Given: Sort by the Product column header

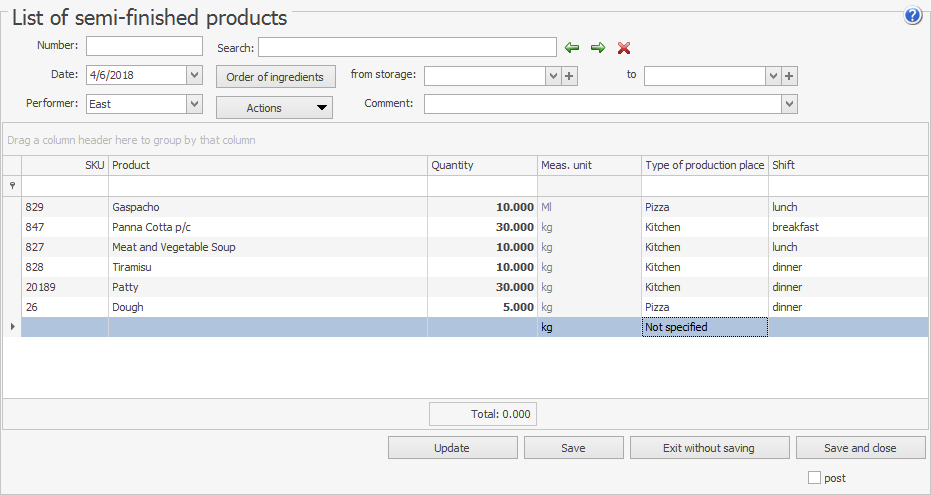Looking at the screenshot, I should (x=267, y=165).
